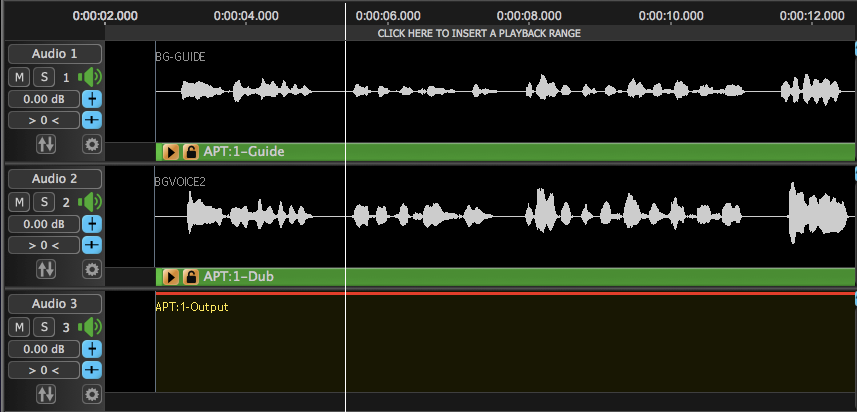
Task: Select the Audio 3 track name button
Action: (54, 304)
